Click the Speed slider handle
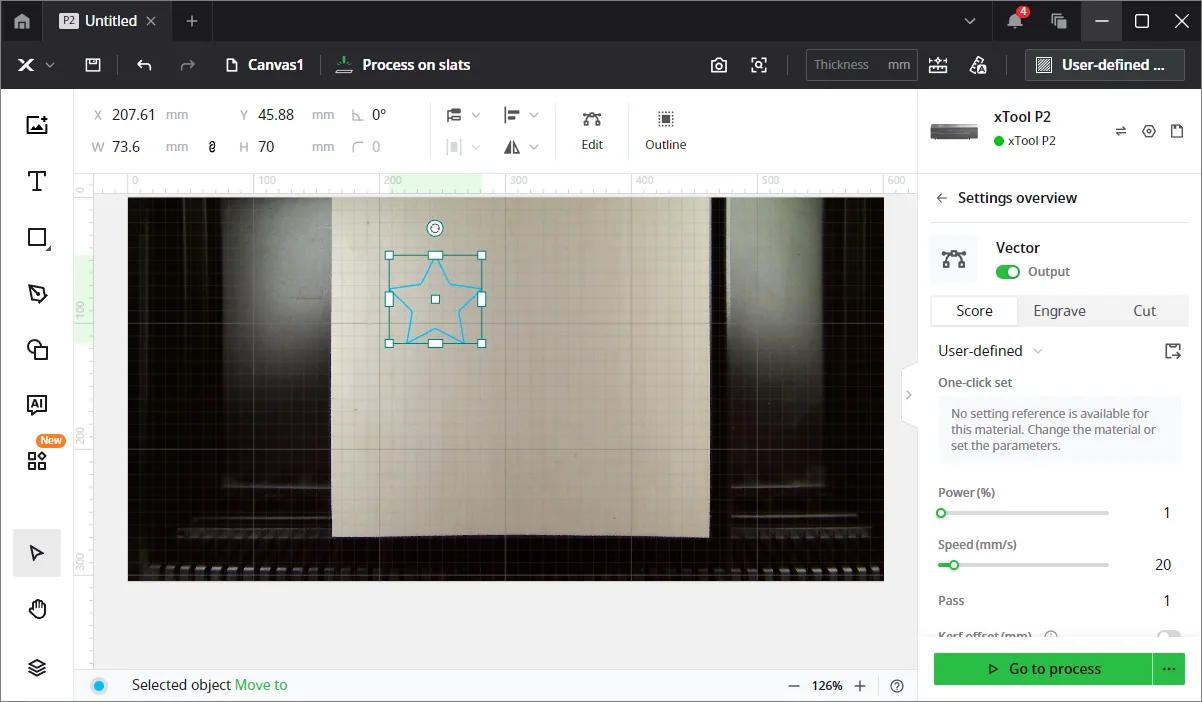The image size is (1202, 702). [x=954, y=565]
